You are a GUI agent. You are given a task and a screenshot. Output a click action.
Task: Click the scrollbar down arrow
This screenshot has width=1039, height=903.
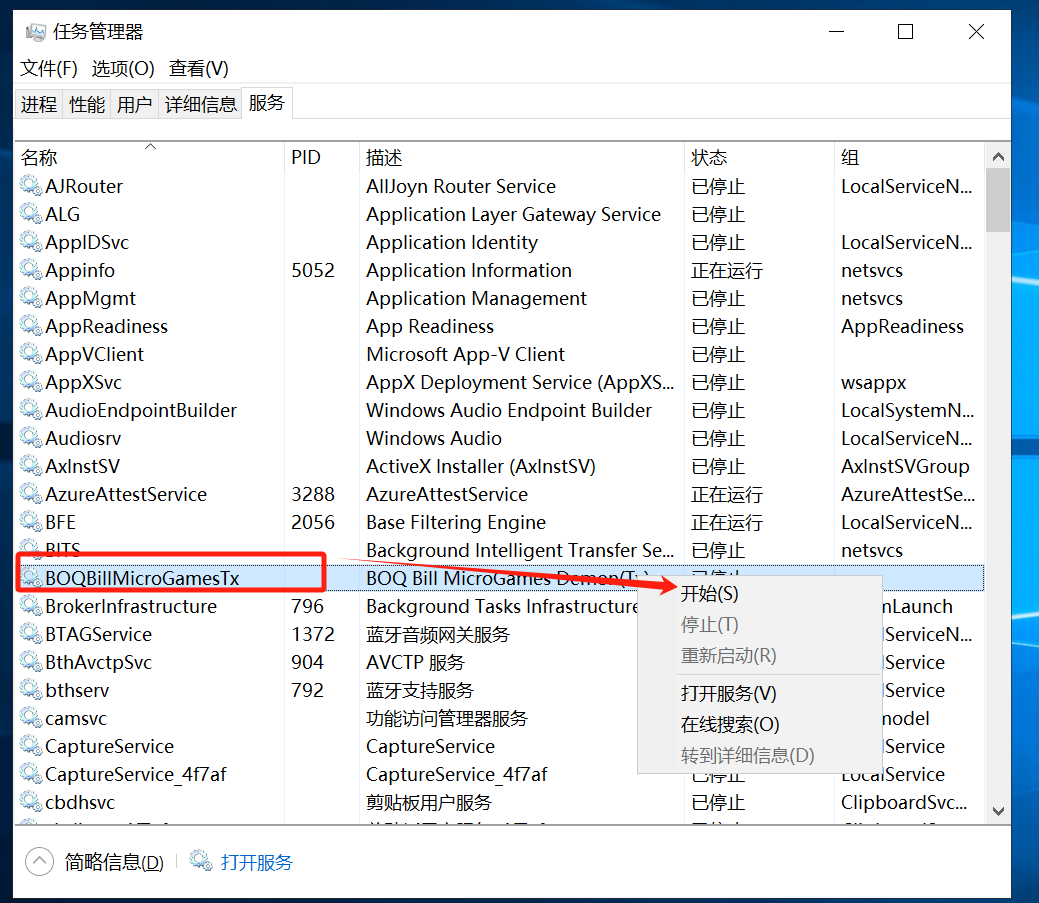997,810
